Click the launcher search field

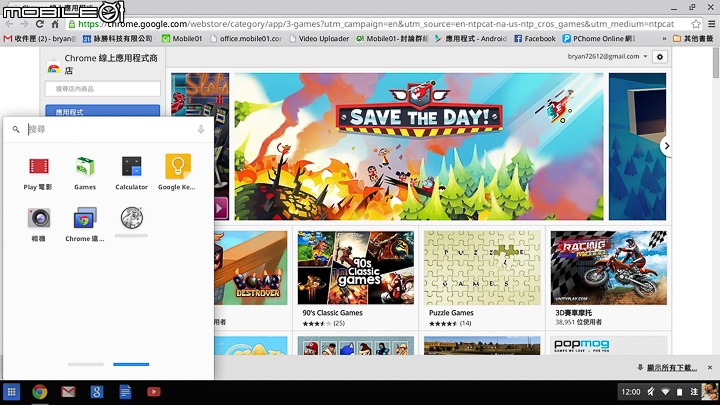coord(110,129)
